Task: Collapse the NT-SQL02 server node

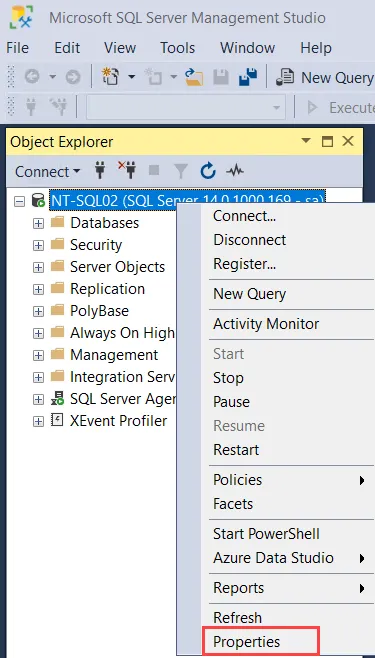Action: [x=19, y=201]
